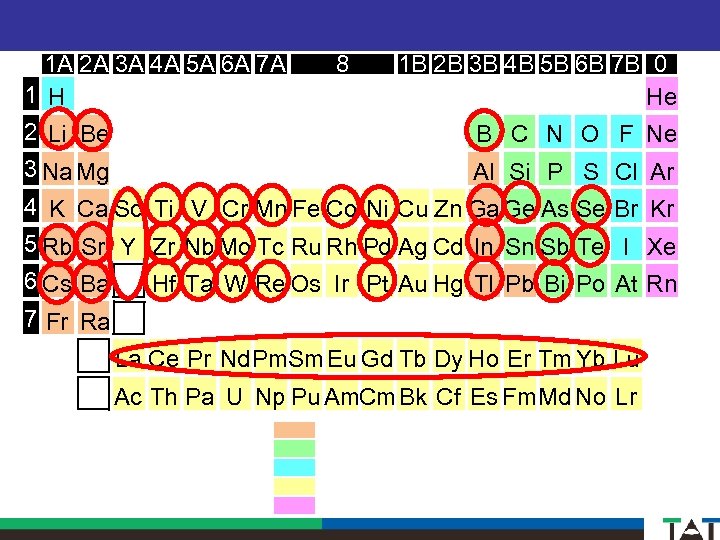This screenshot has width=720, height=540.
Task: Click the cyan legend color swatch
Action: [x=294, y=467]
